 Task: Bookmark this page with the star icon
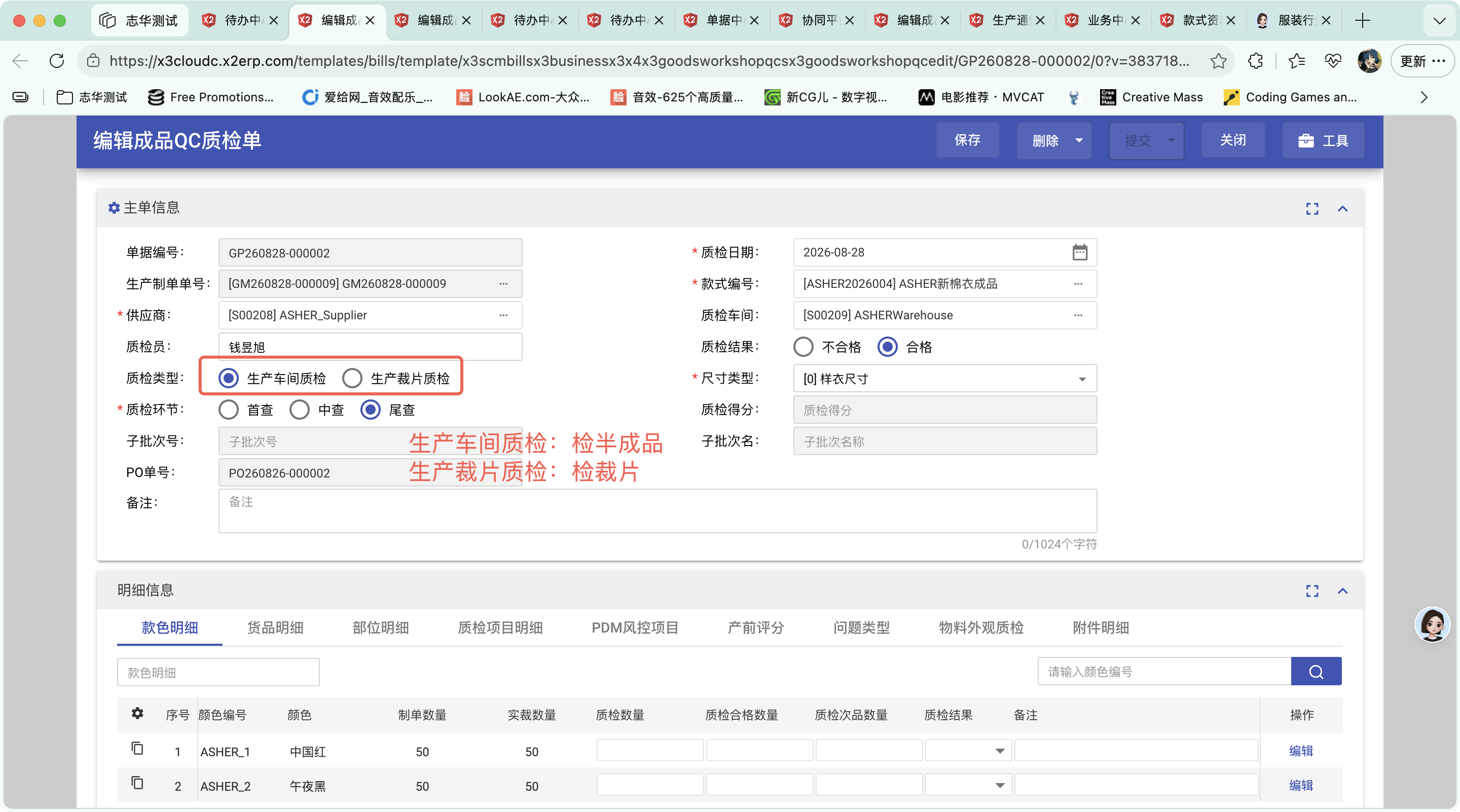pyautogui.click(x=1218, y=61)
